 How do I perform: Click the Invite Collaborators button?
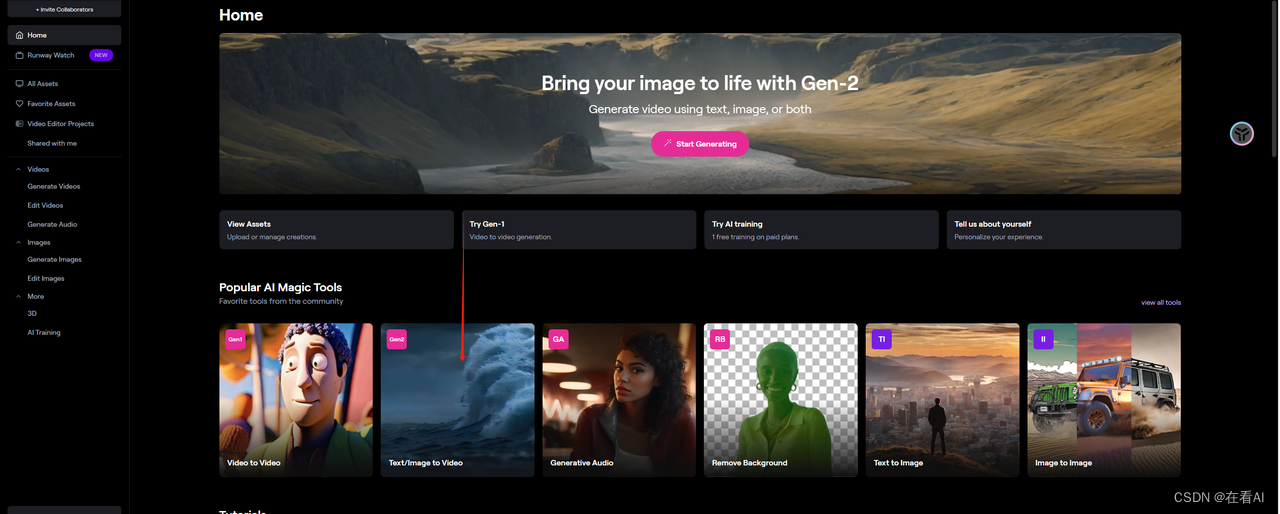pos(64,9)
